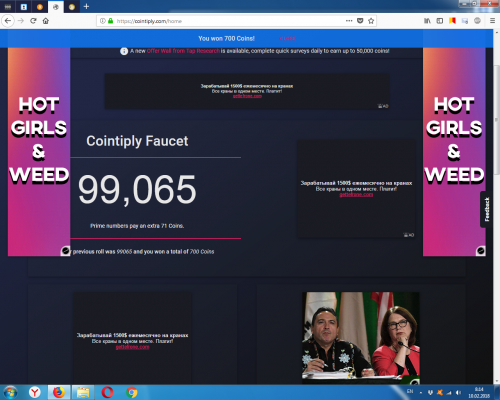Click the ad badge on the left banner
500x400 pixels.
(65, 251)
